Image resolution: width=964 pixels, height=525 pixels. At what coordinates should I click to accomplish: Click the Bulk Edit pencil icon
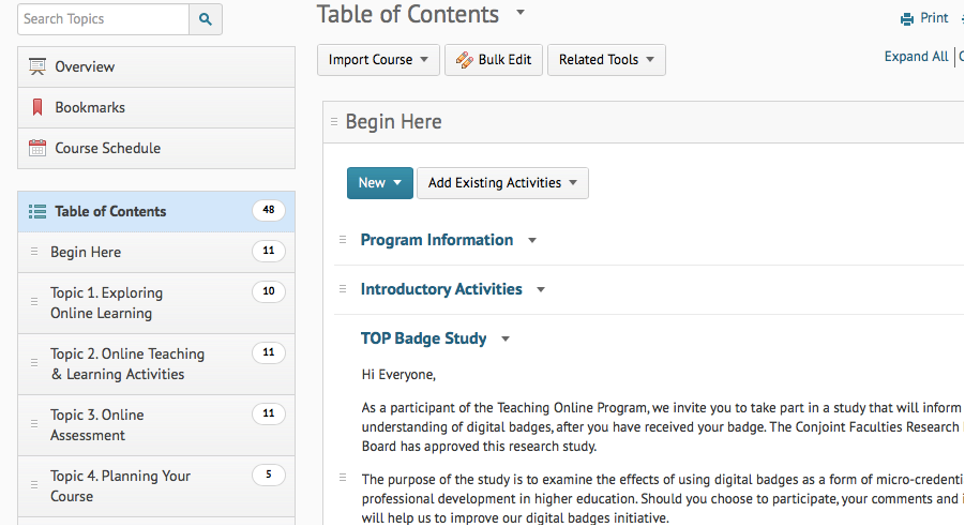[464, 60]
